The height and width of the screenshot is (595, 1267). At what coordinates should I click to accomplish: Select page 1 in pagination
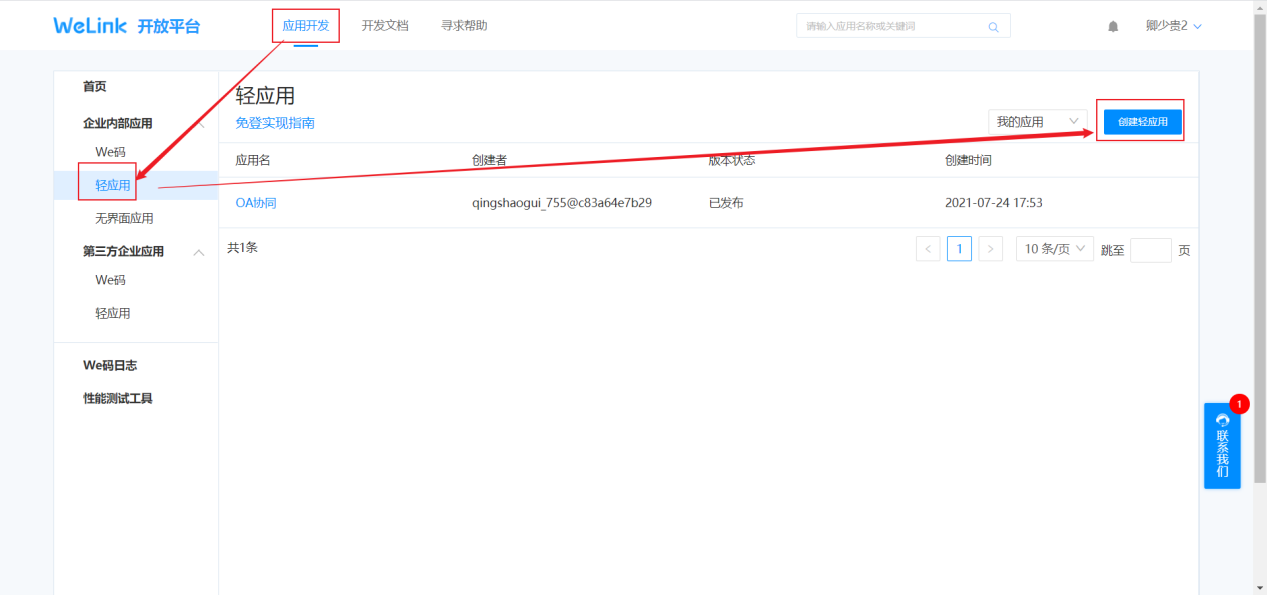959,249
